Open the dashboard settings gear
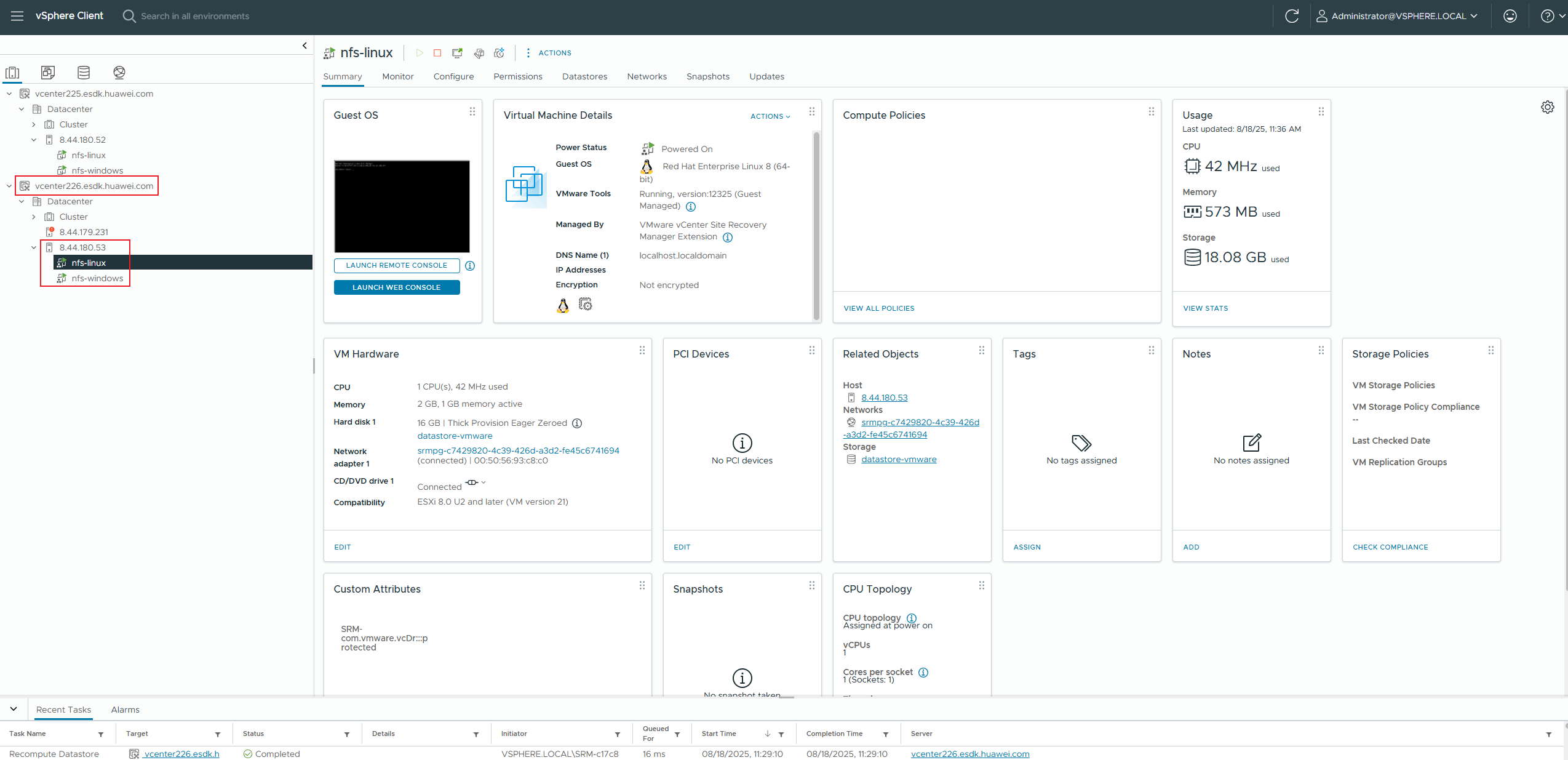Image resolution: width=1568 pixels, height=760 pixels. 1548,107
